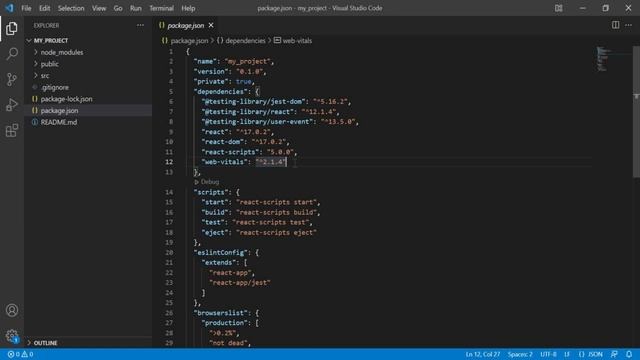Open the Edit menu

click(44, 8)
